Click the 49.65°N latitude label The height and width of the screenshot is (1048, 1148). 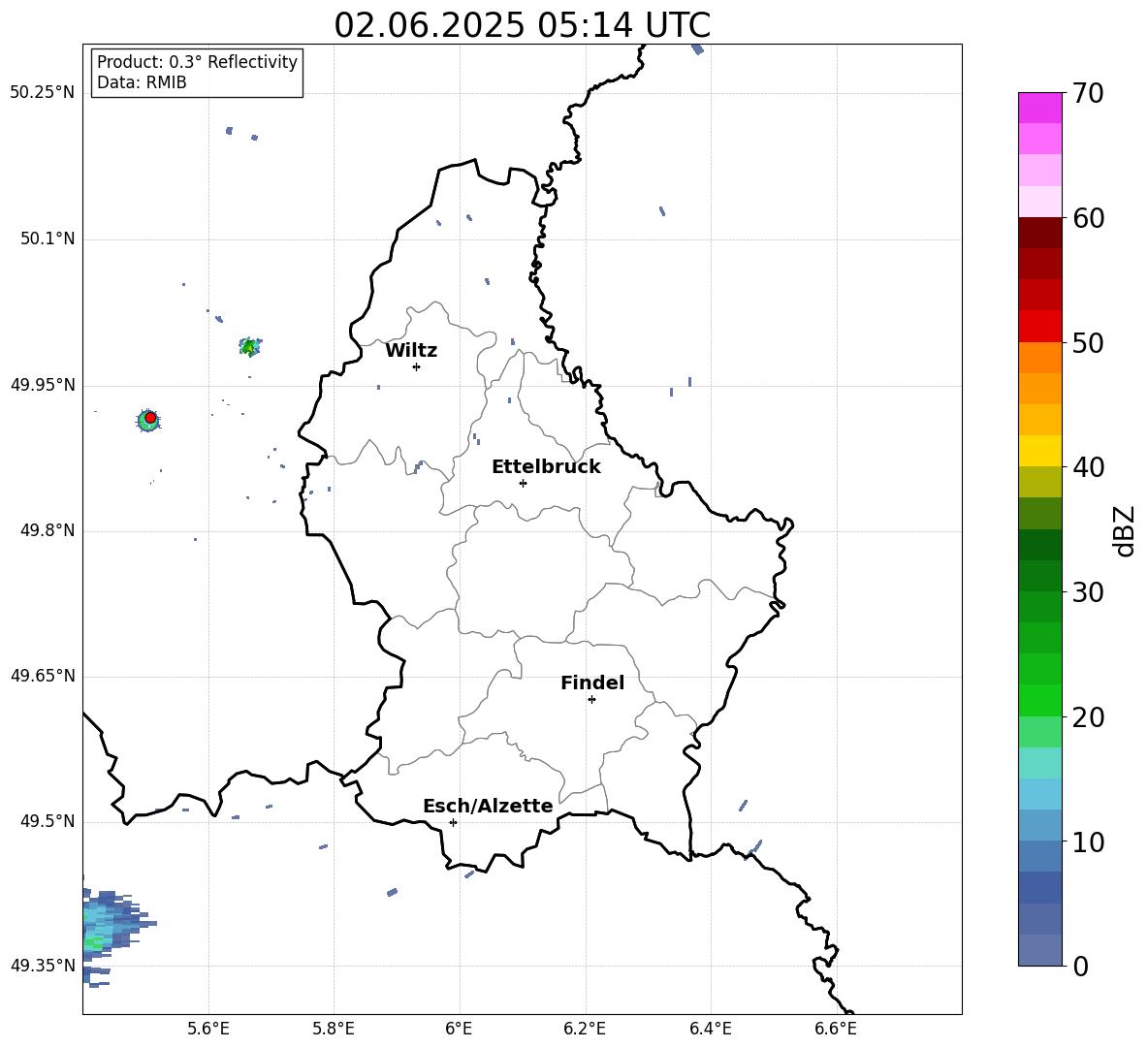[43, 676]
